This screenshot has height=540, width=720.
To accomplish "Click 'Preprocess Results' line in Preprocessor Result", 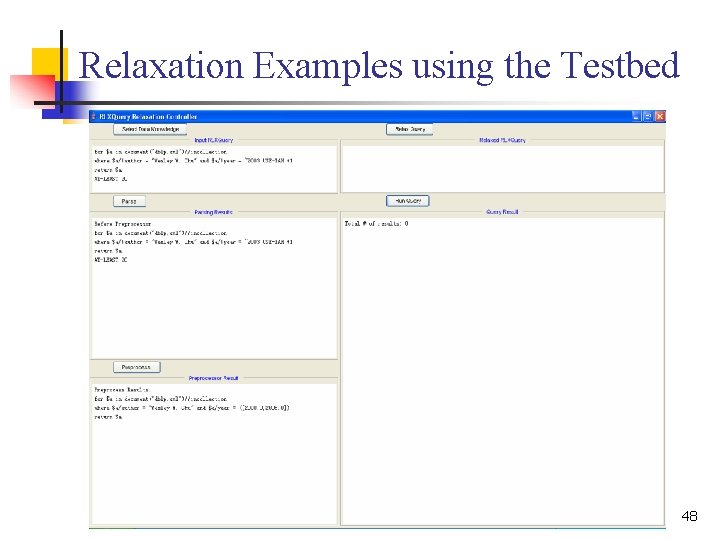I will tap(122, 390).
